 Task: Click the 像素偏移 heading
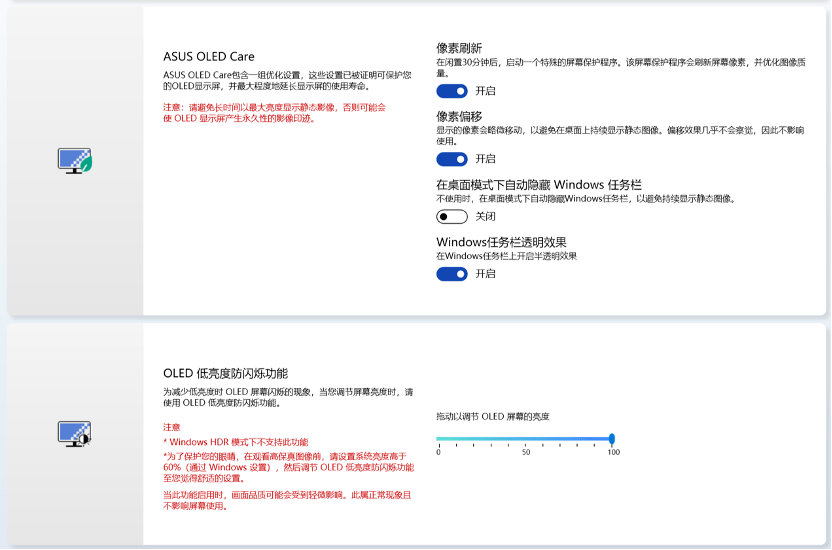[x=459, y=116]
